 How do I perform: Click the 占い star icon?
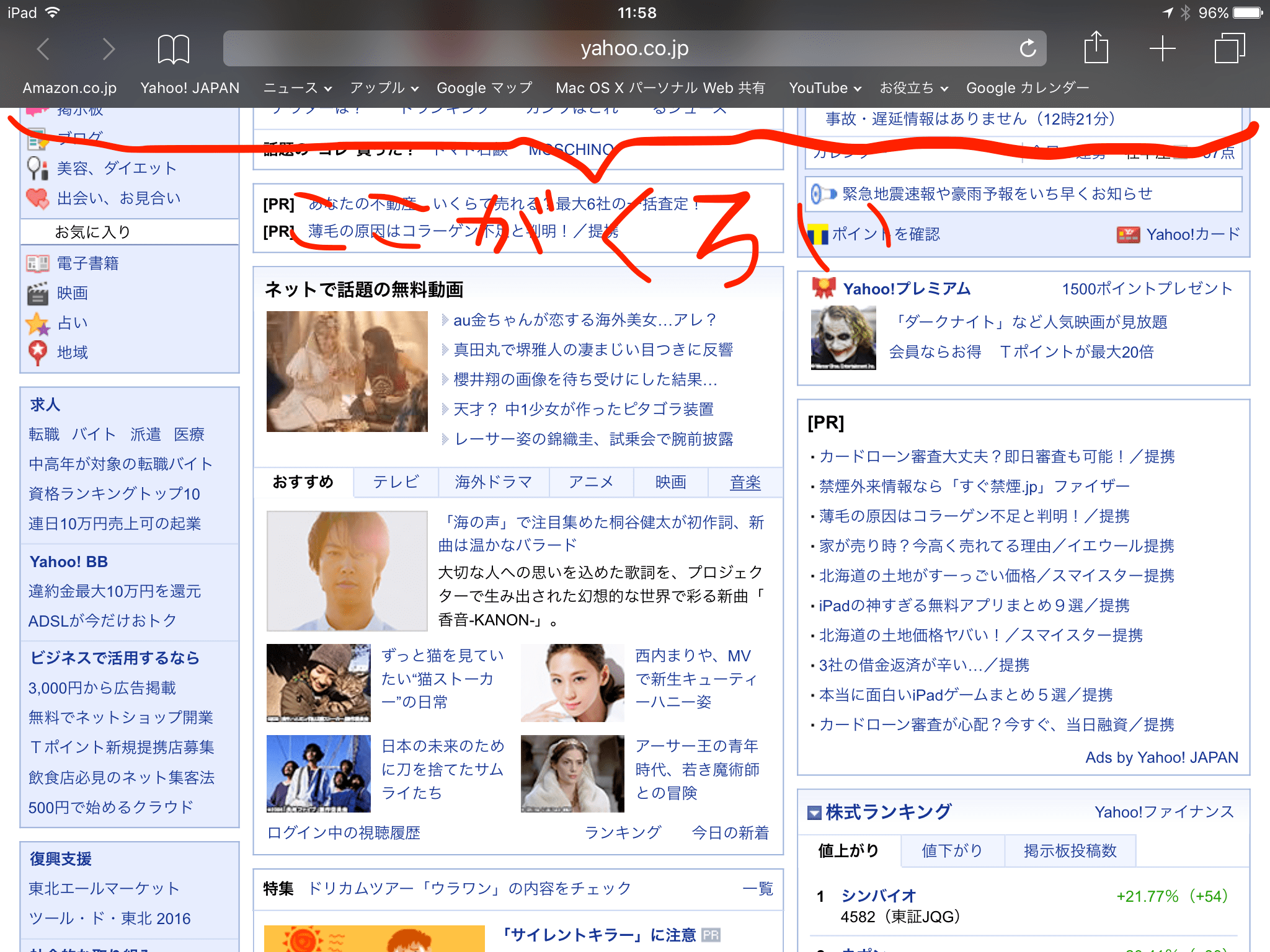(x=37, y=323)
